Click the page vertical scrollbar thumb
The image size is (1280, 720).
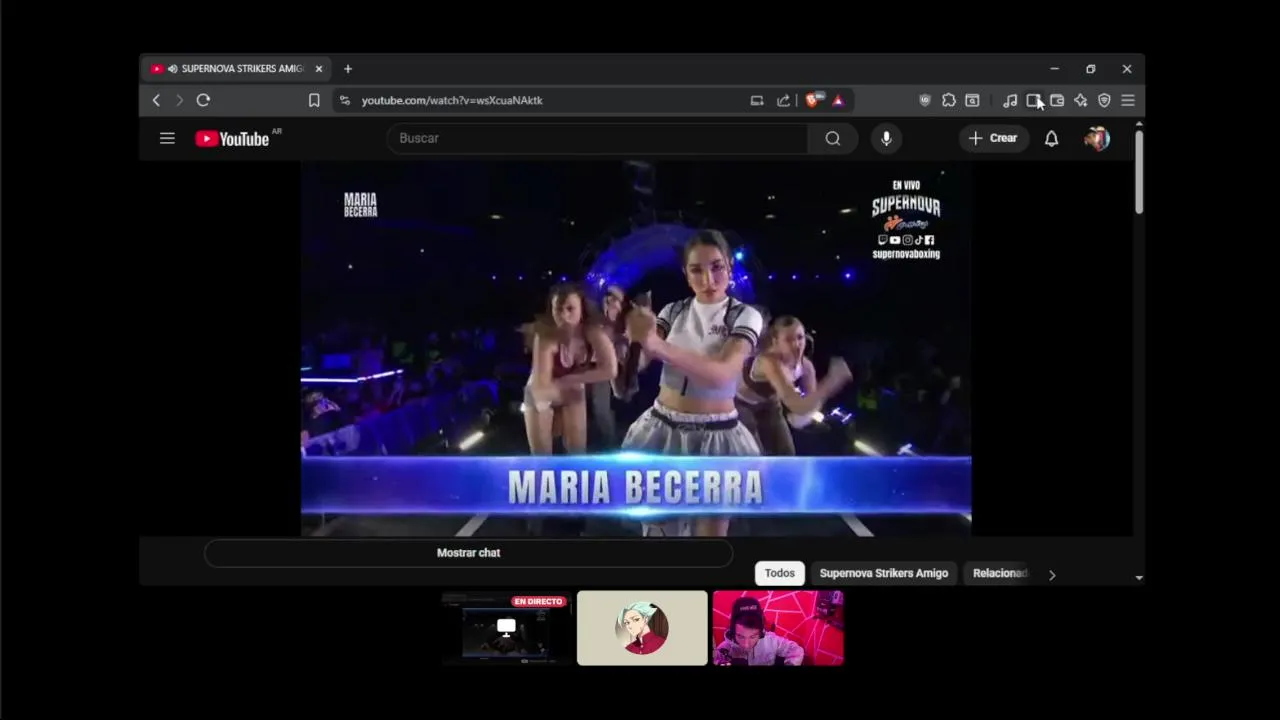1139,171
